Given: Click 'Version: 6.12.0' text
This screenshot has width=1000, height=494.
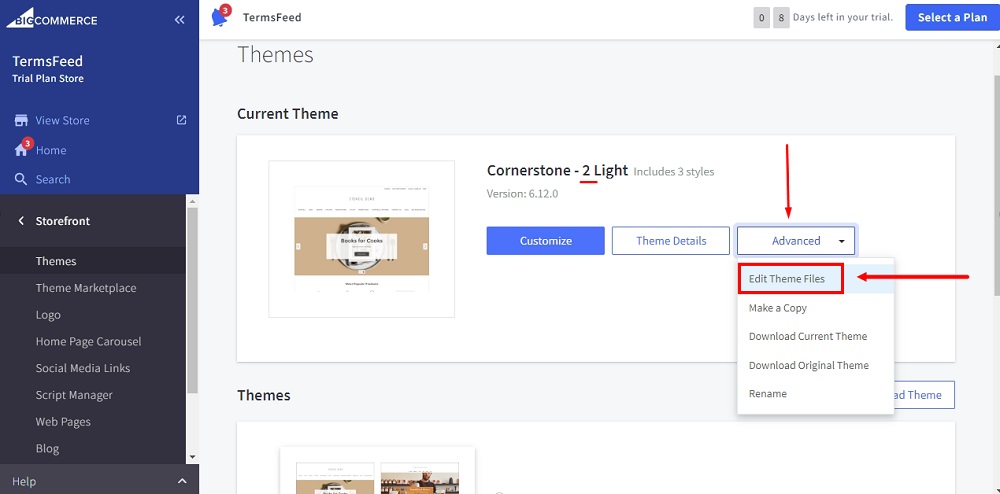Looking at the screenshot, I should (522, 193).
